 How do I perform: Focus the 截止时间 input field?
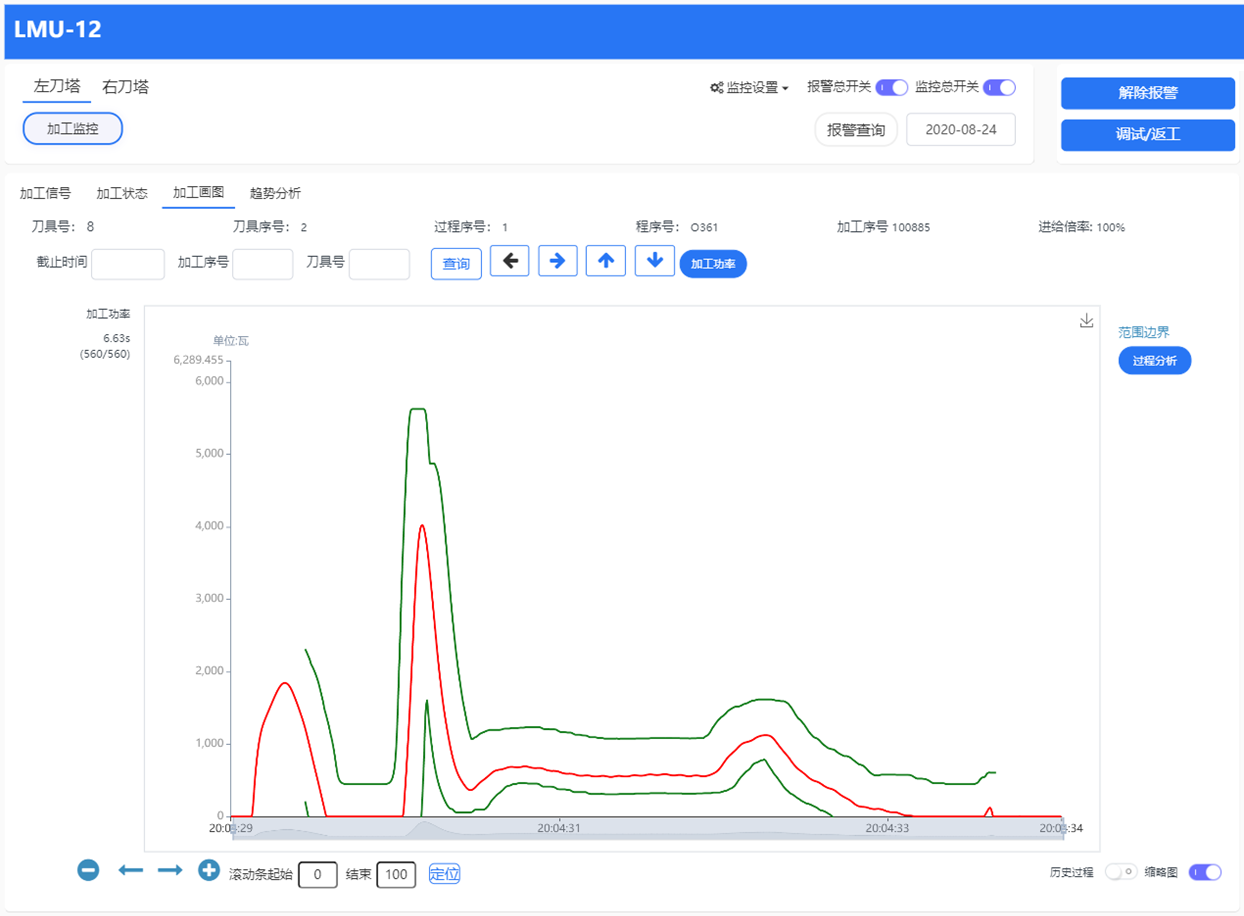(x=128, y=264)
